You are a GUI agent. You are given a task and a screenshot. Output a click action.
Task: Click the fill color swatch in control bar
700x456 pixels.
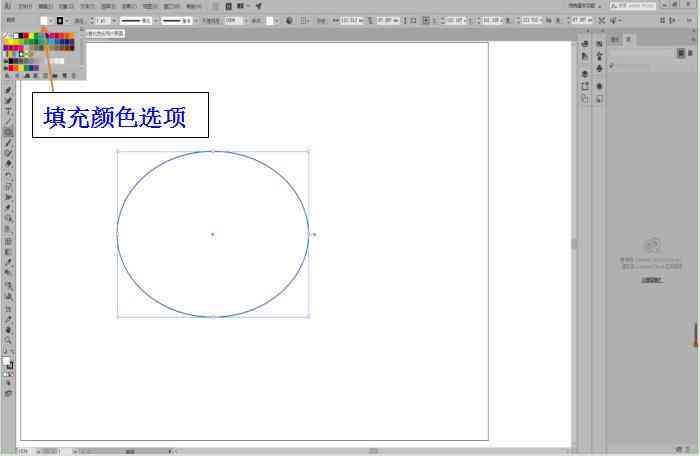click(44, 21)
